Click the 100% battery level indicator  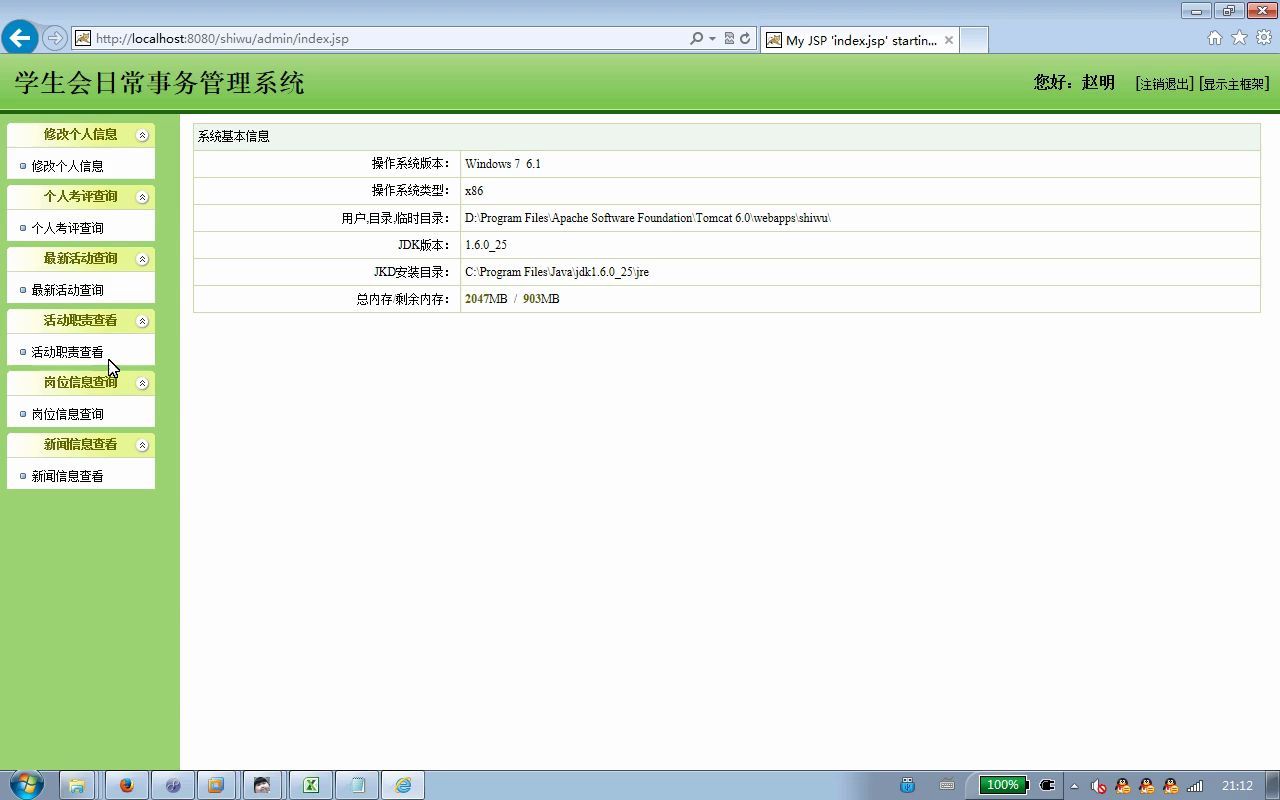[x=1003, y=785]
